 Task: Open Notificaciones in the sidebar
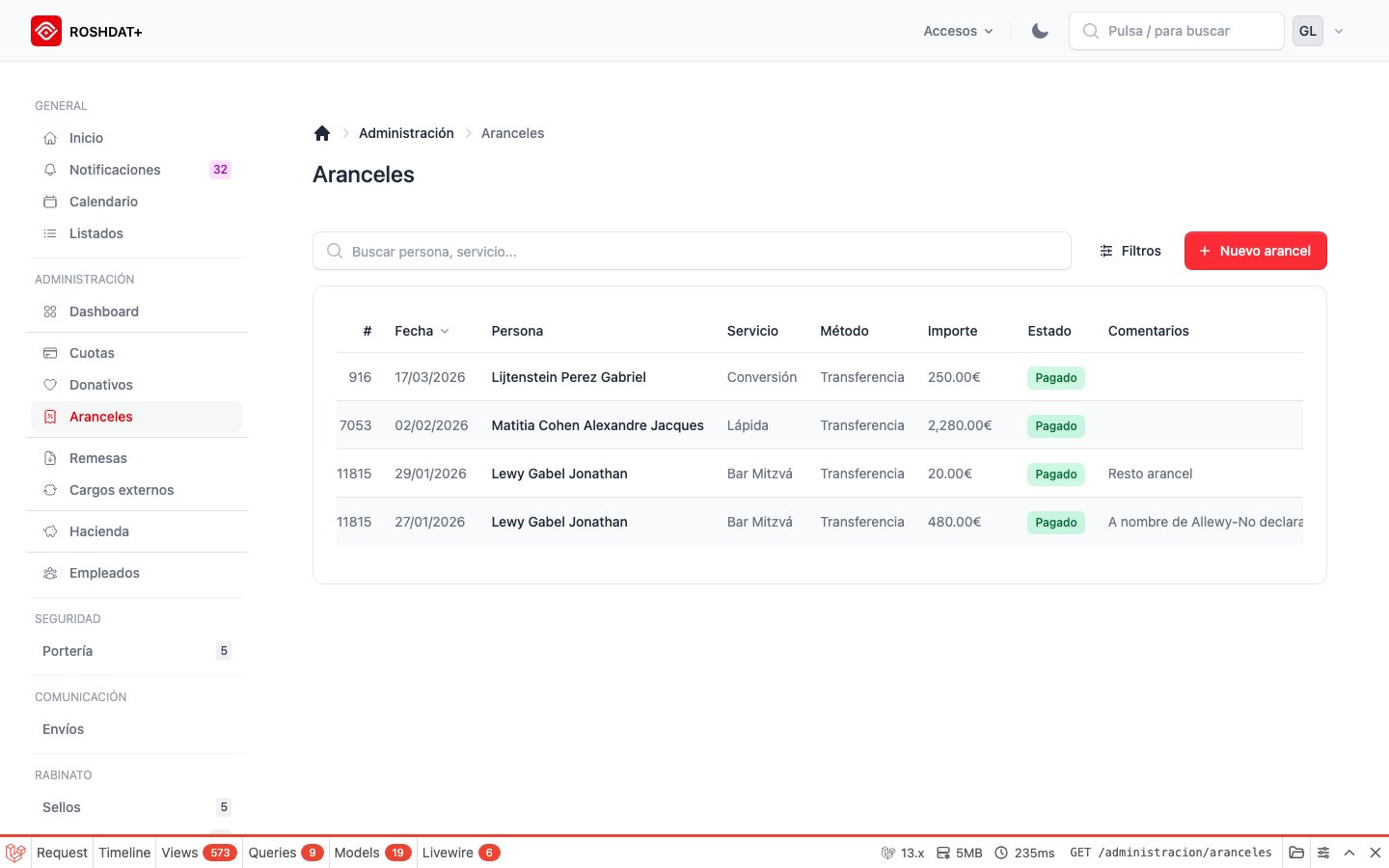[x=115, y=170]
